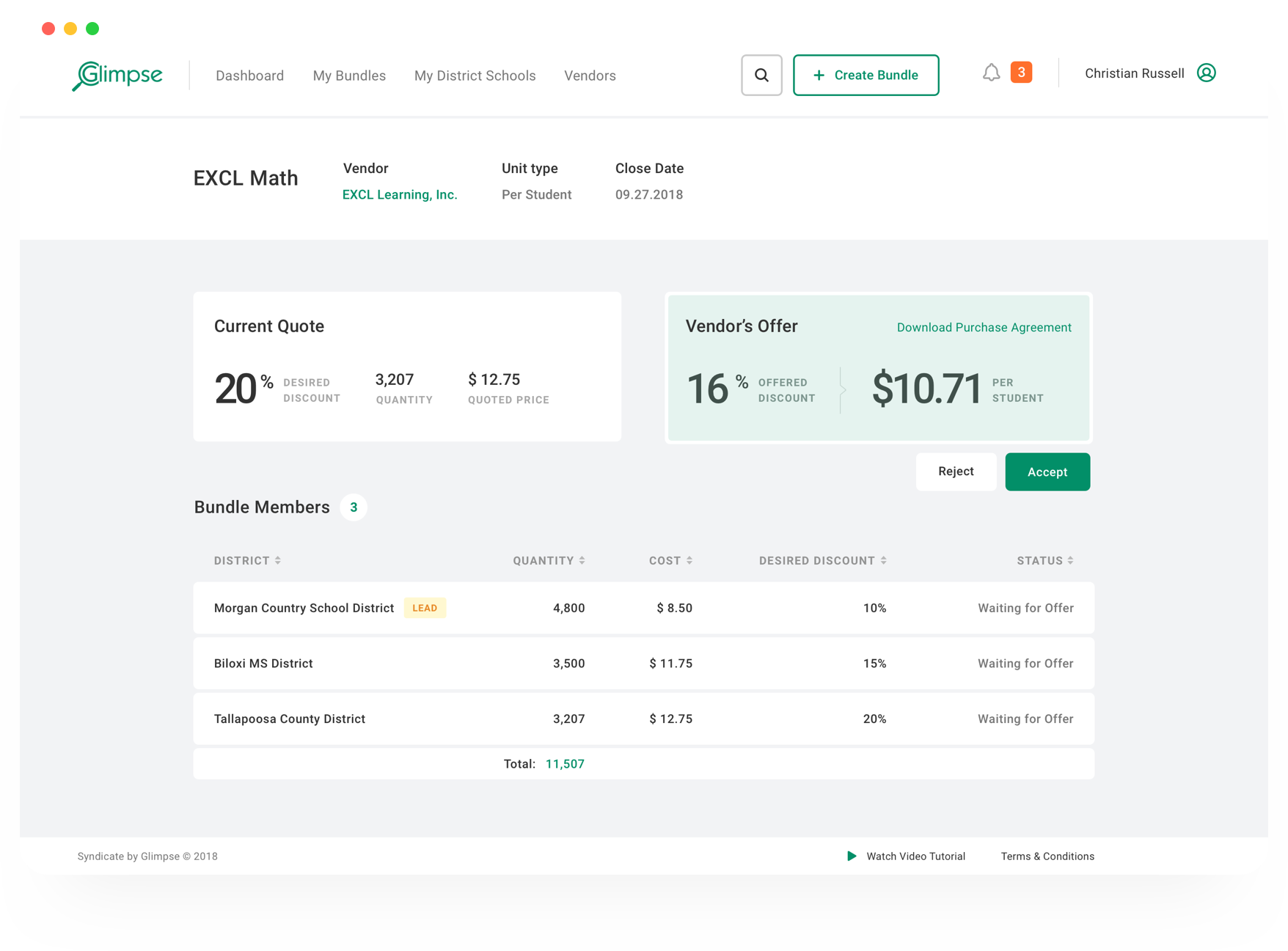Sort table by Desired Discount column
1288x951 pixels.
click(x=822, y=560)
